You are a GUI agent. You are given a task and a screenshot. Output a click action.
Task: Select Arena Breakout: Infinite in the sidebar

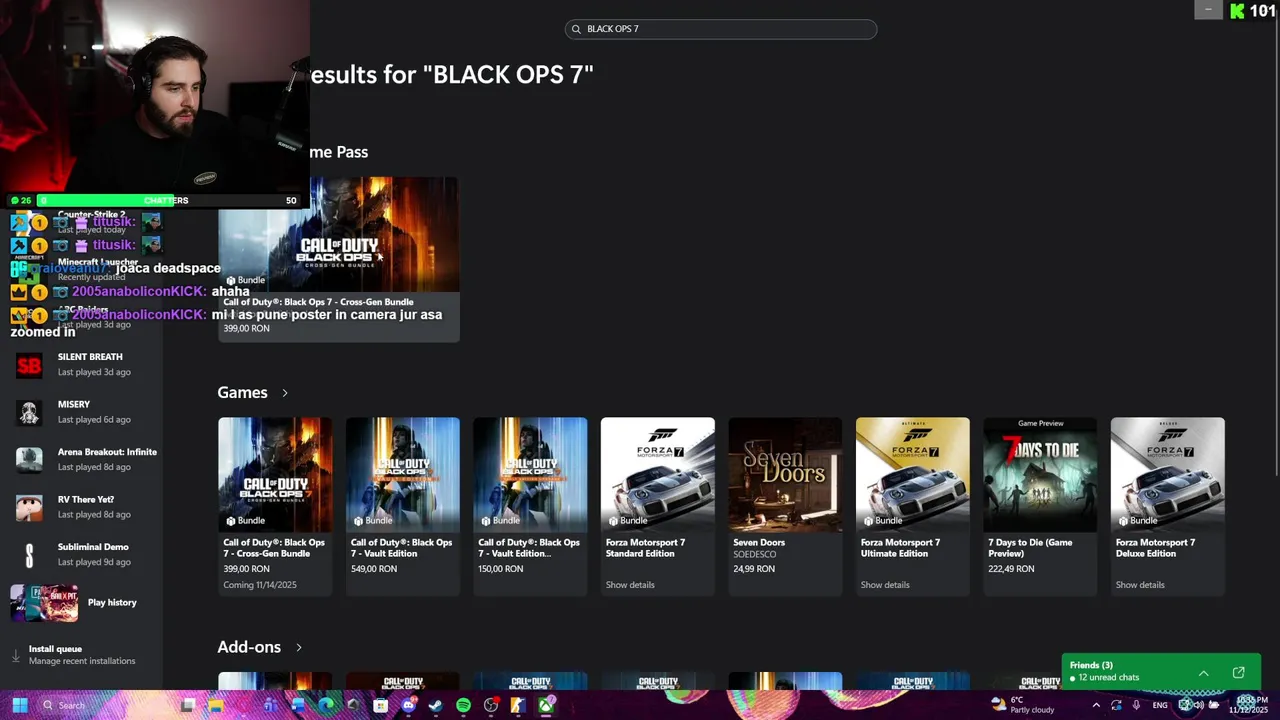click(82, 459)
